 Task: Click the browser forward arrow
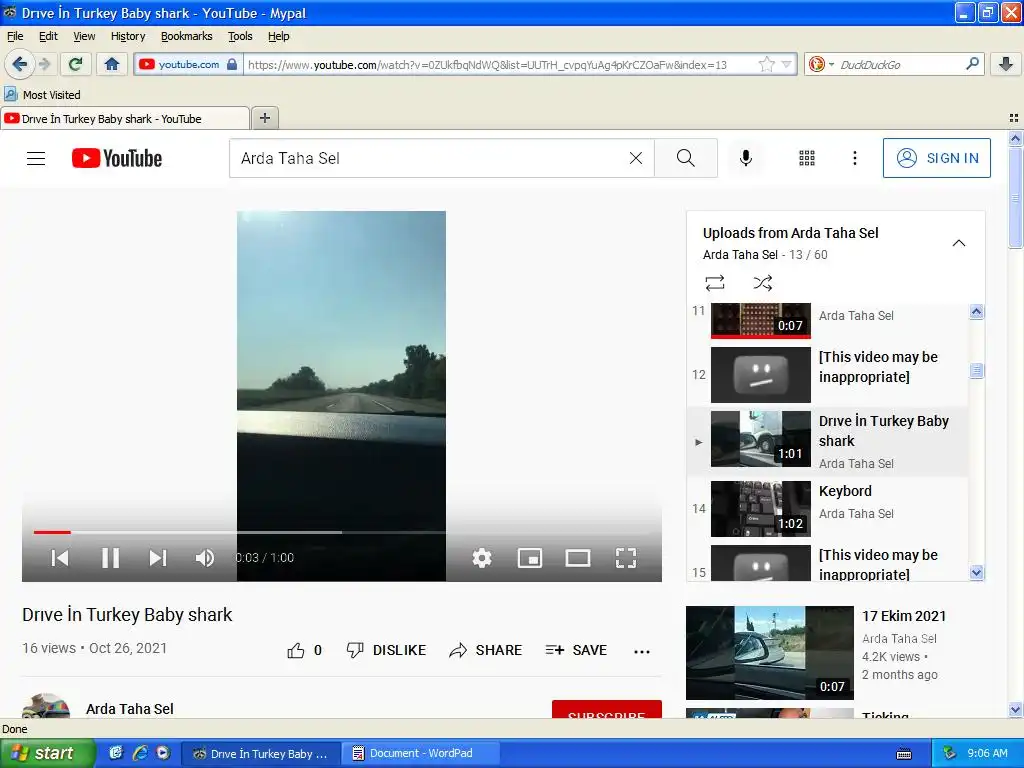44,64
